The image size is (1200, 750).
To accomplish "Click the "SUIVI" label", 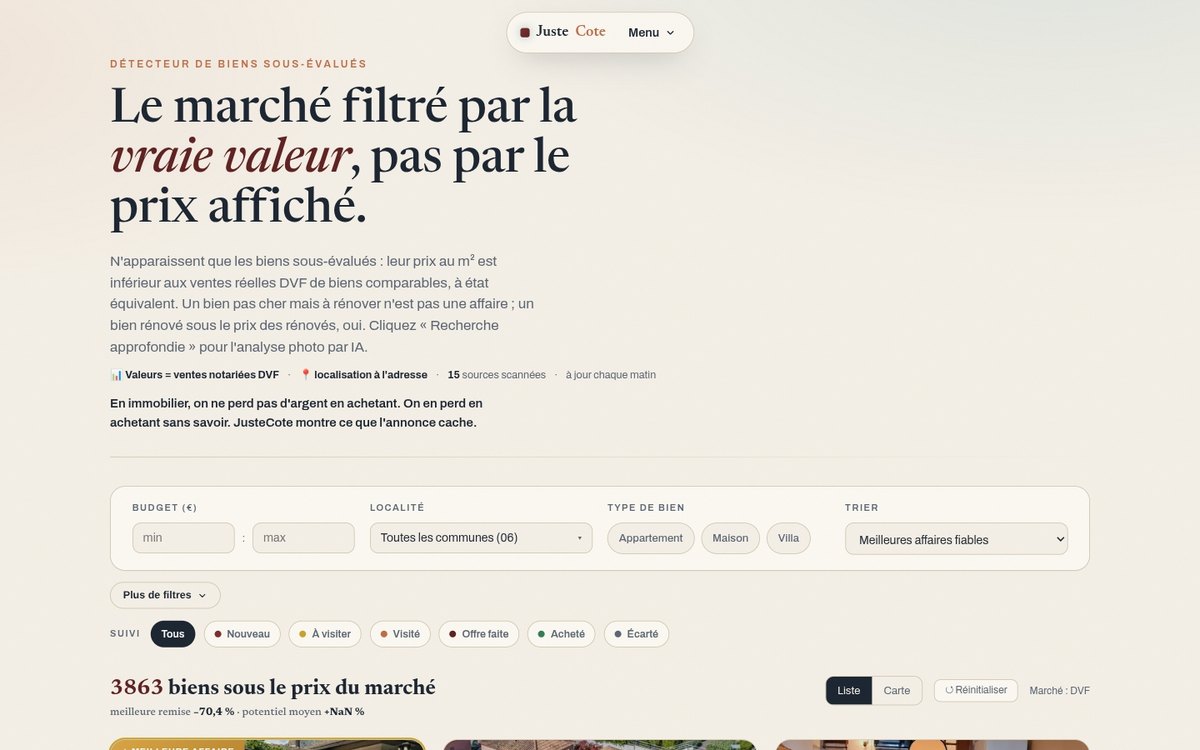I will (x=125, y=634).
